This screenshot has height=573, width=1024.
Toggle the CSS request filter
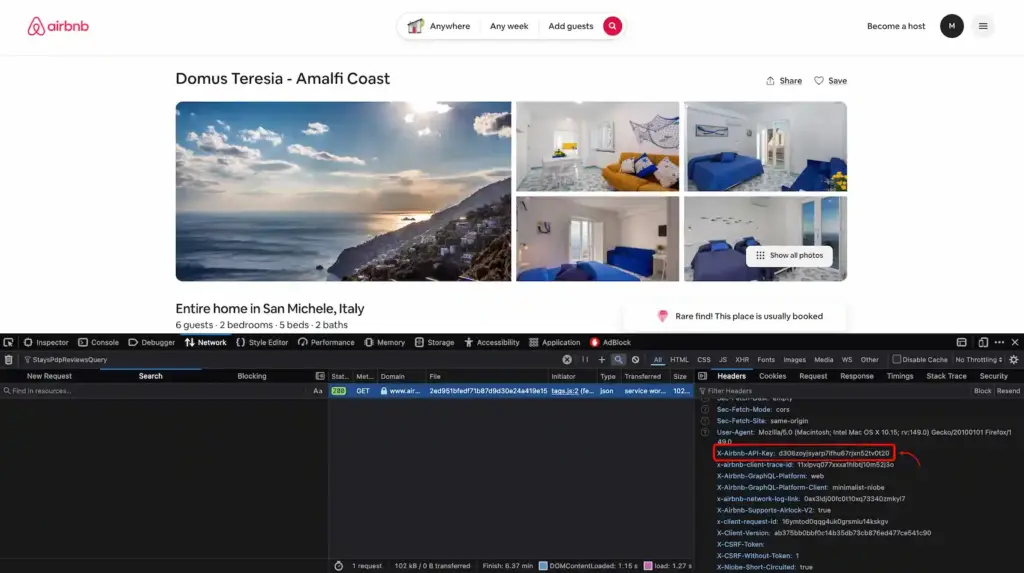(703, 360)
